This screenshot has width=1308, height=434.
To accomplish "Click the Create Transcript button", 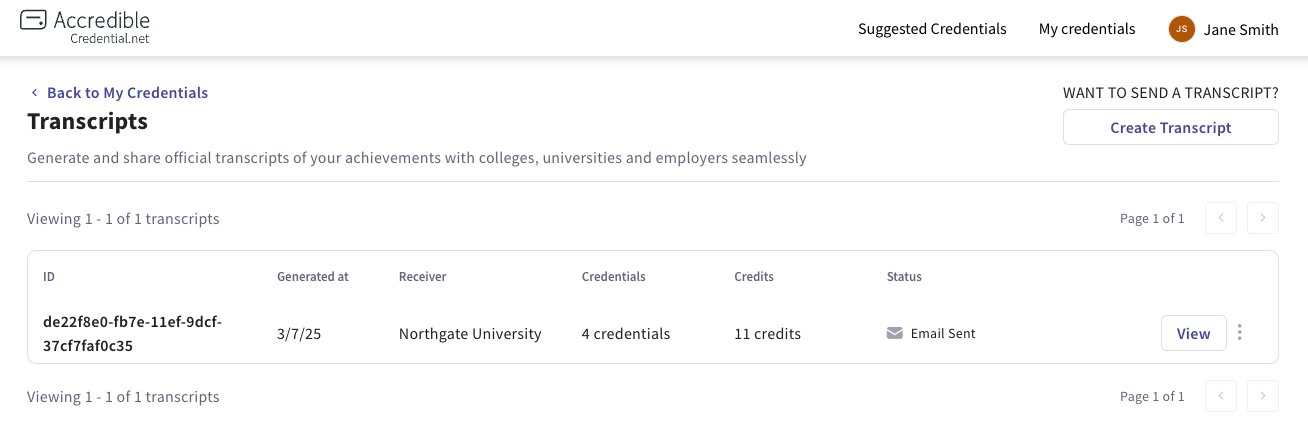I will [1171, 127].
